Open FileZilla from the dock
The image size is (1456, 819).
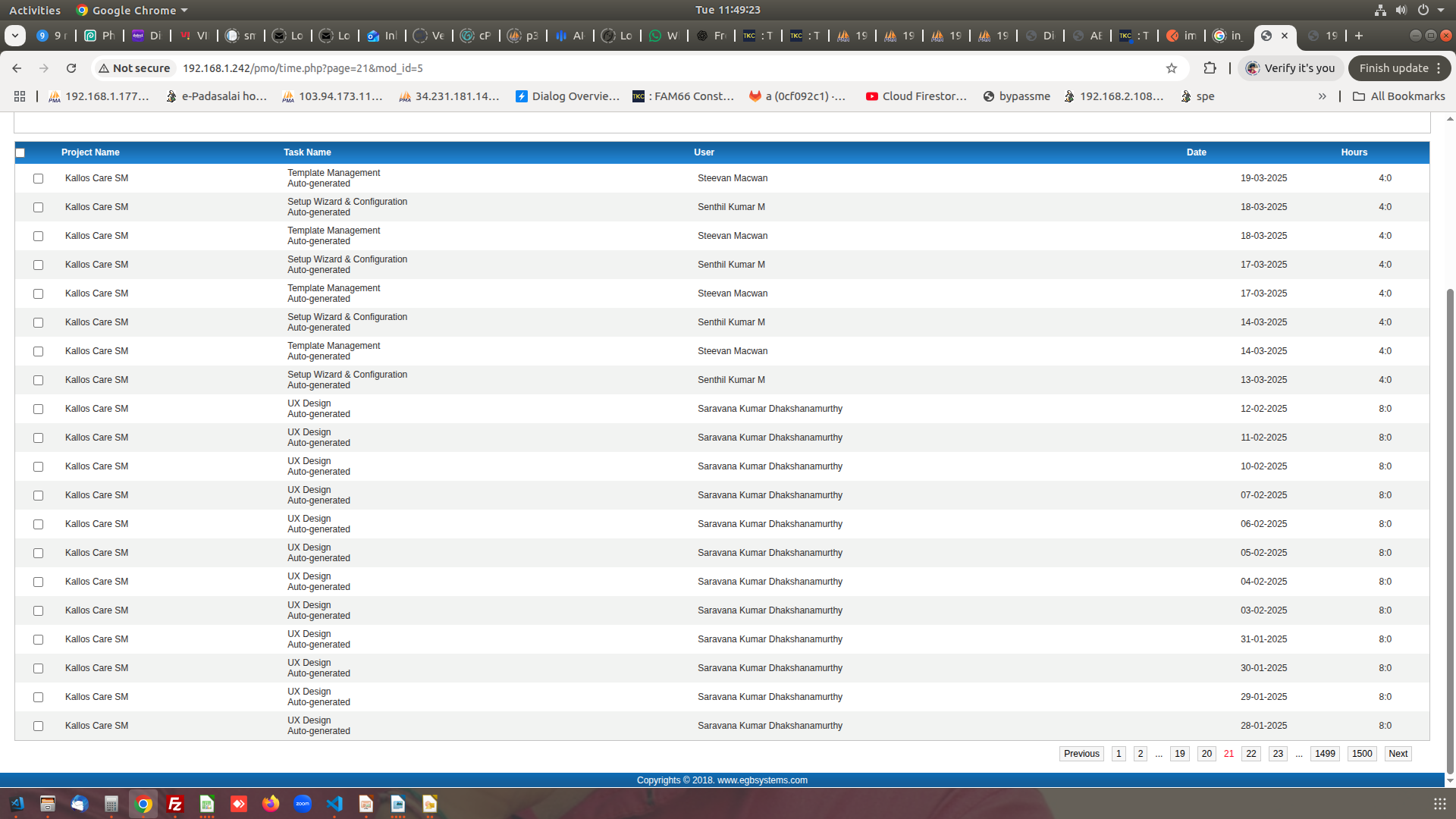[175, 804]
